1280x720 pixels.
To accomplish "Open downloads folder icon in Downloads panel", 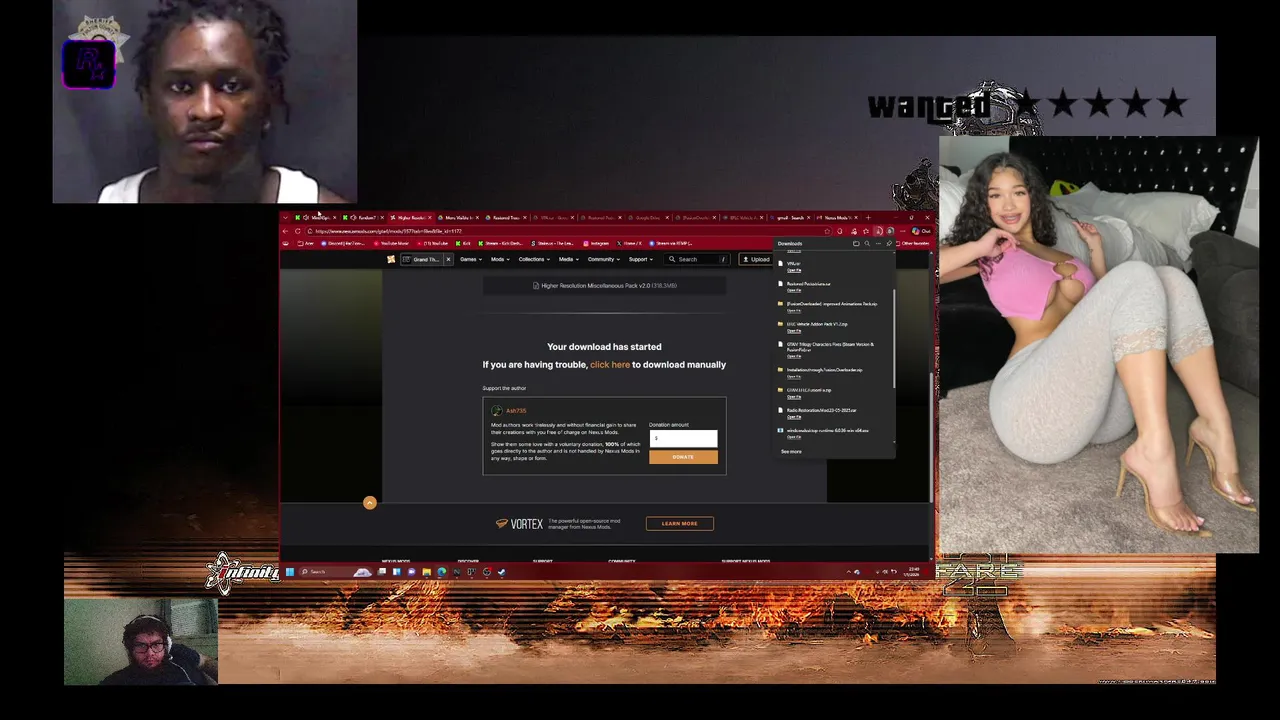I will point(856,243).
